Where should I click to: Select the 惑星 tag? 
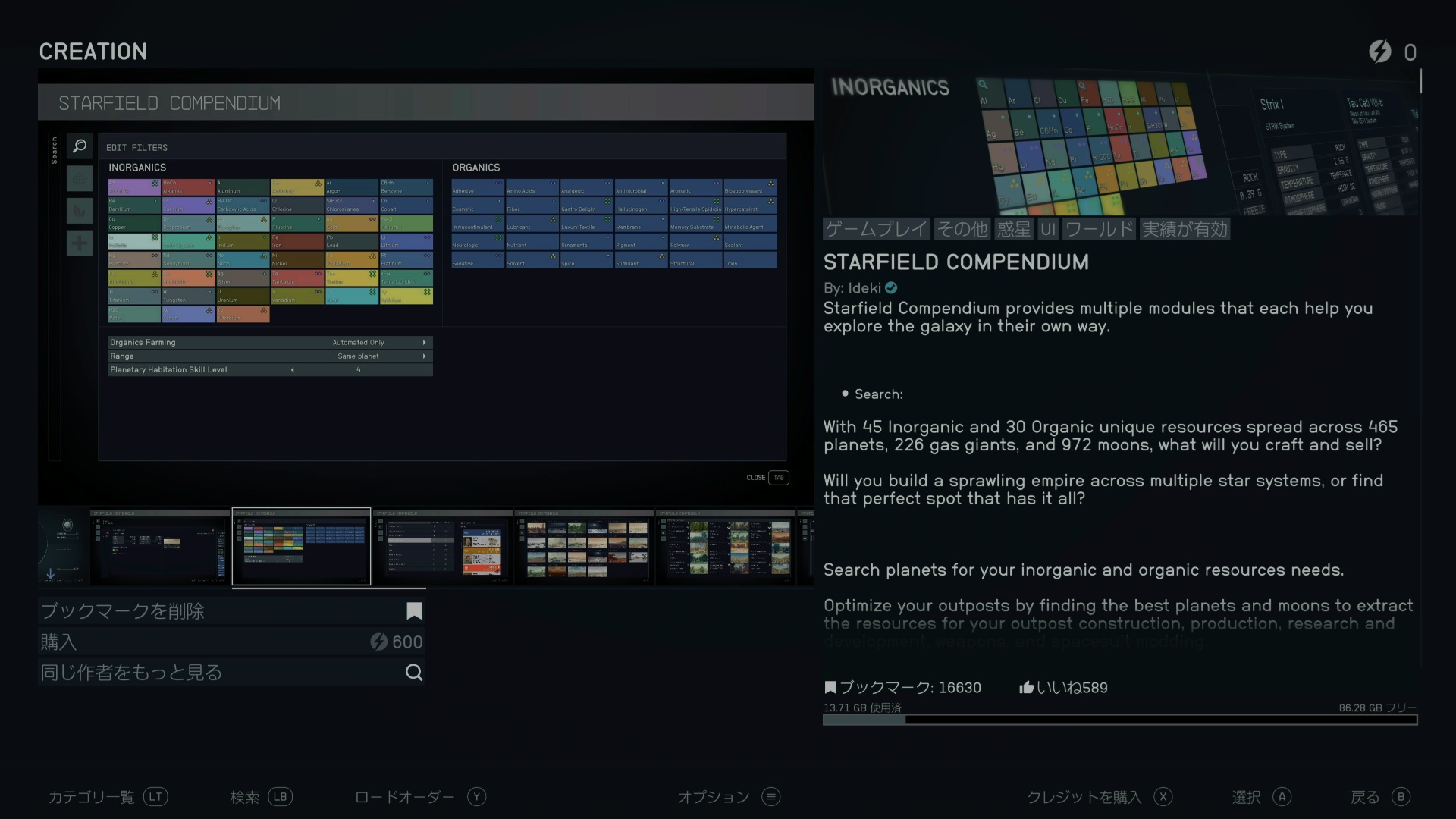[x=1014, y=229]
